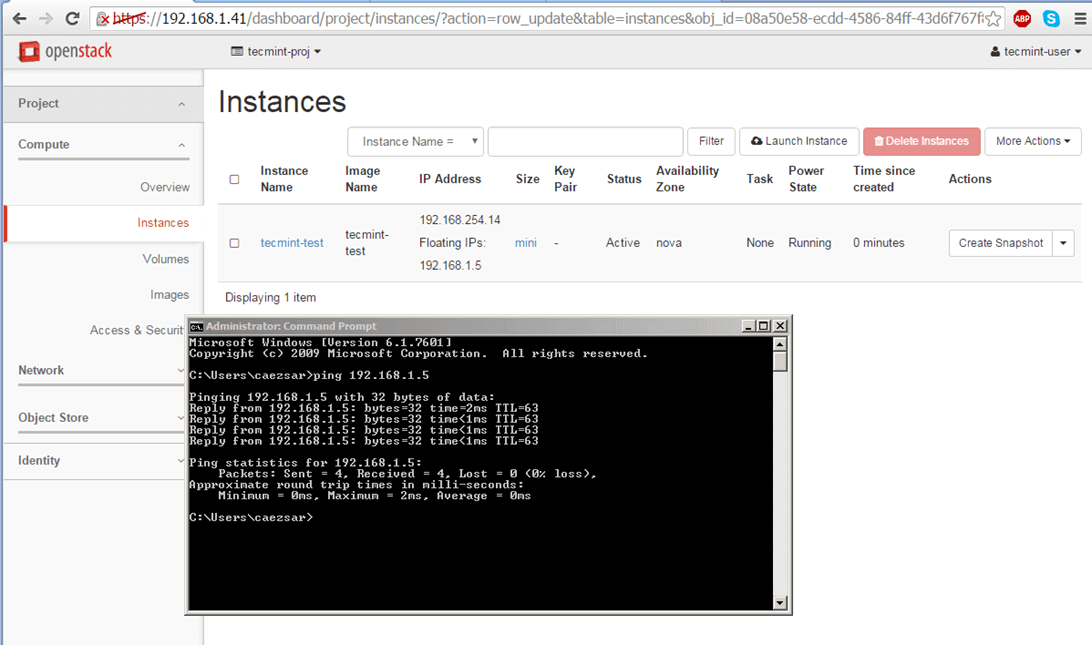
Task: Reload the page with refresh icon
Action: [x=72, y=18]
